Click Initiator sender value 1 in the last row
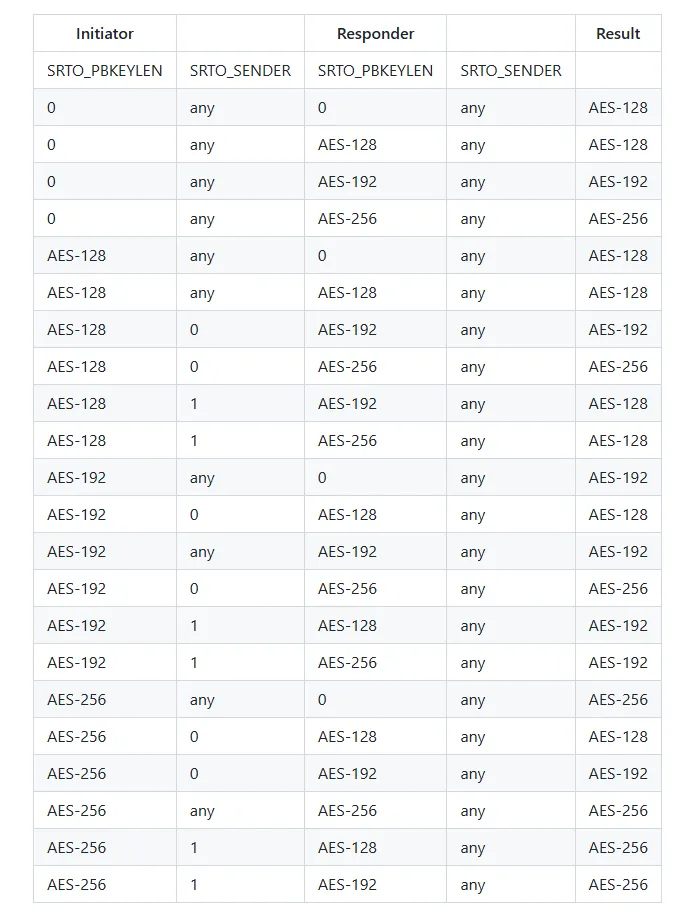 [194, 885]
